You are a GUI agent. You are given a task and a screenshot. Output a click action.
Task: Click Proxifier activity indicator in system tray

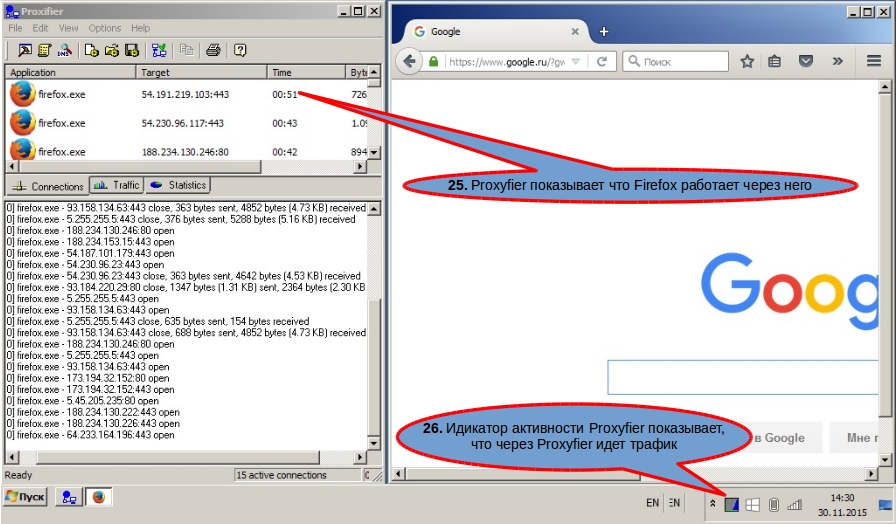click(x=731, y=505)
